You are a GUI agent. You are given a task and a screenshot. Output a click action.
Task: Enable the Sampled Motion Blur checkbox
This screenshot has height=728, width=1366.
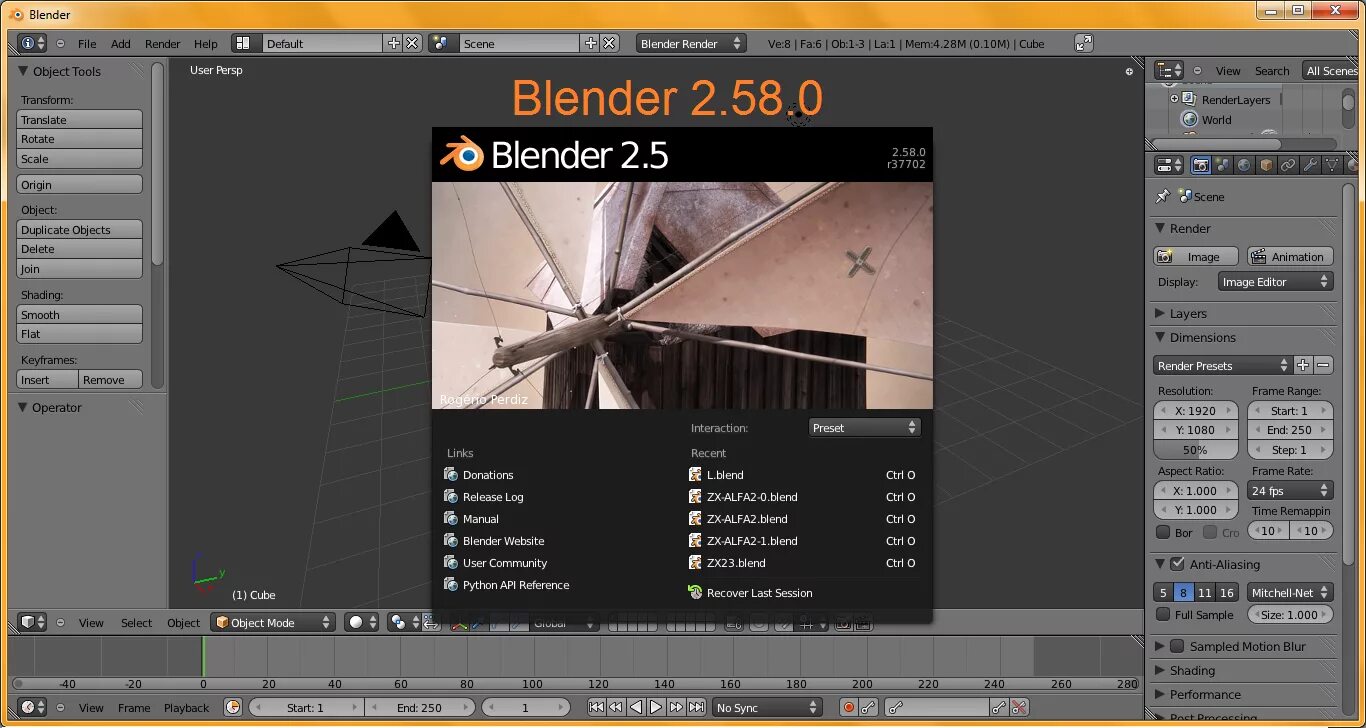pyautogui.click(x=1177, y=646)
